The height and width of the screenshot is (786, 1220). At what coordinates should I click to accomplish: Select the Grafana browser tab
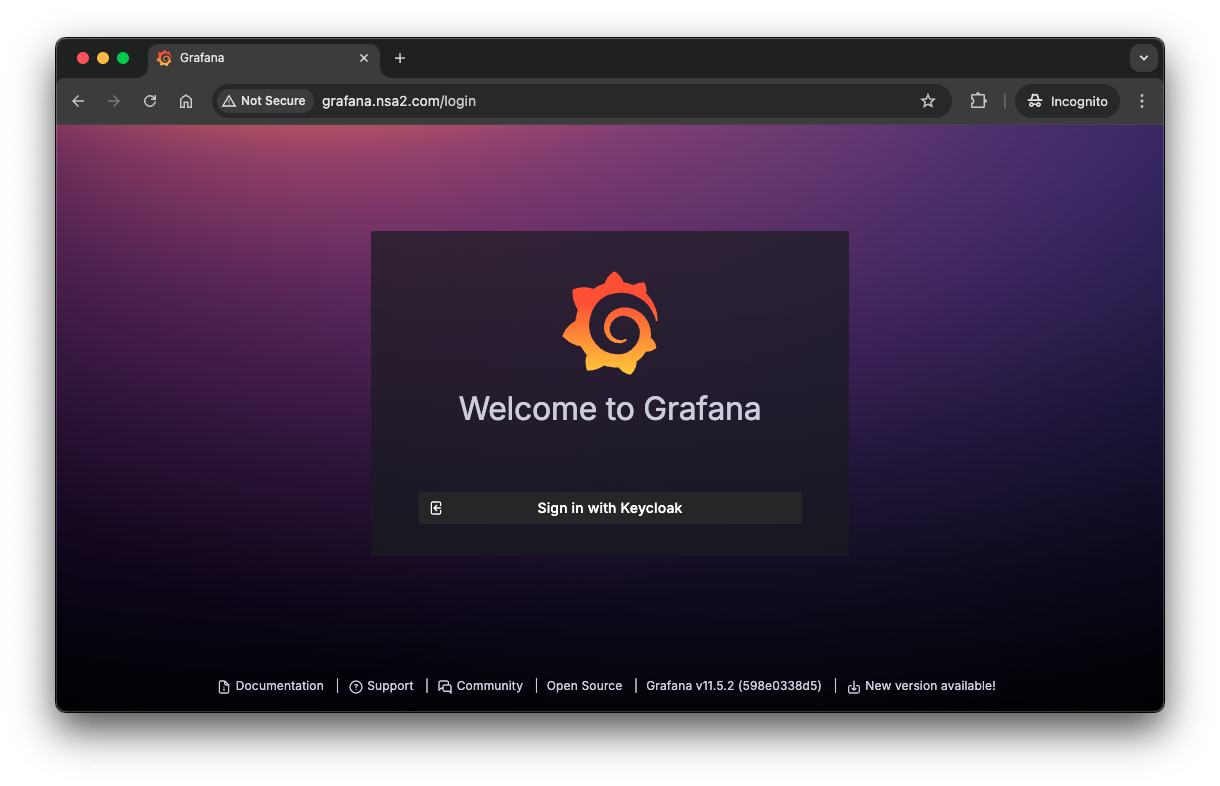[x=264, y=58]
